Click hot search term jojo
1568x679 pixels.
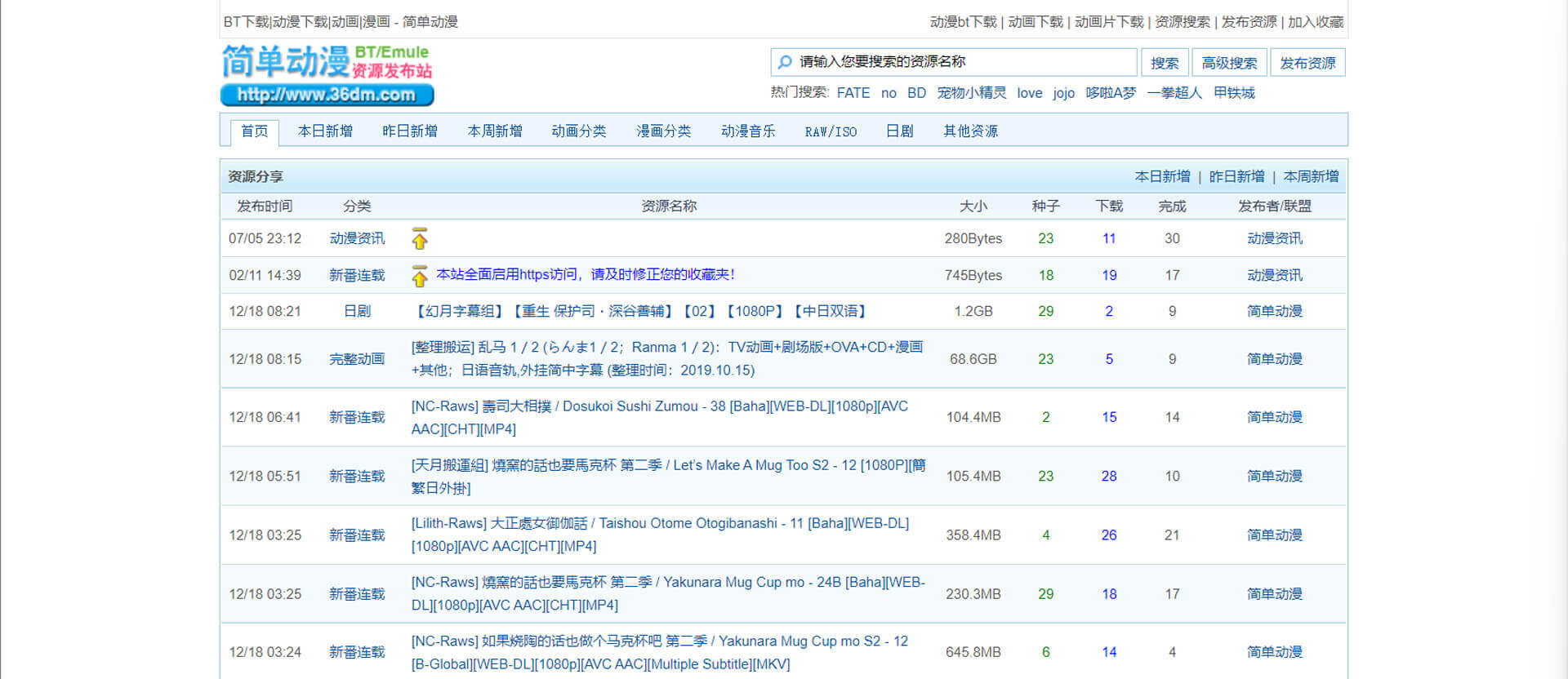pyautogui.click(x=1063, y=93)
